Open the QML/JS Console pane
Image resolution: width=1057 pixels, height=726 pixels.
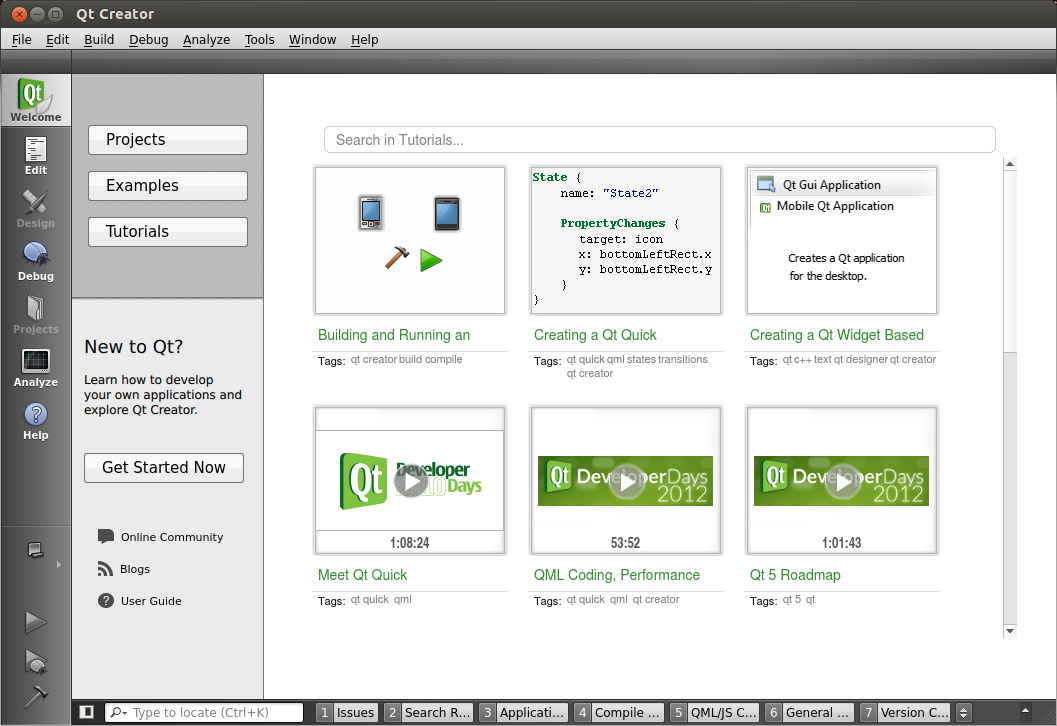(x=715, y=713)
